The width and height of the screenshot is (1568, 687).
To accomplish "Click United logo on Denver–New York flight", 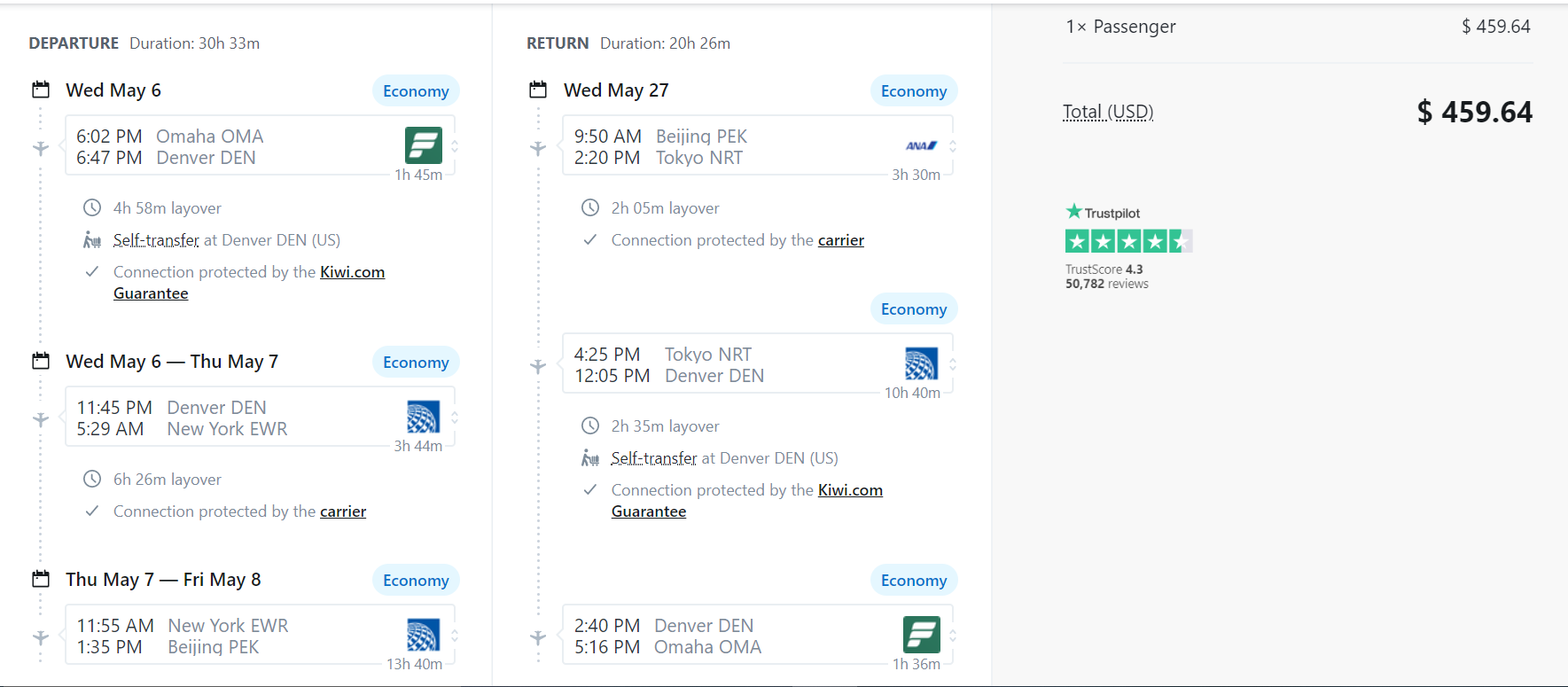I will click(423, 417).
